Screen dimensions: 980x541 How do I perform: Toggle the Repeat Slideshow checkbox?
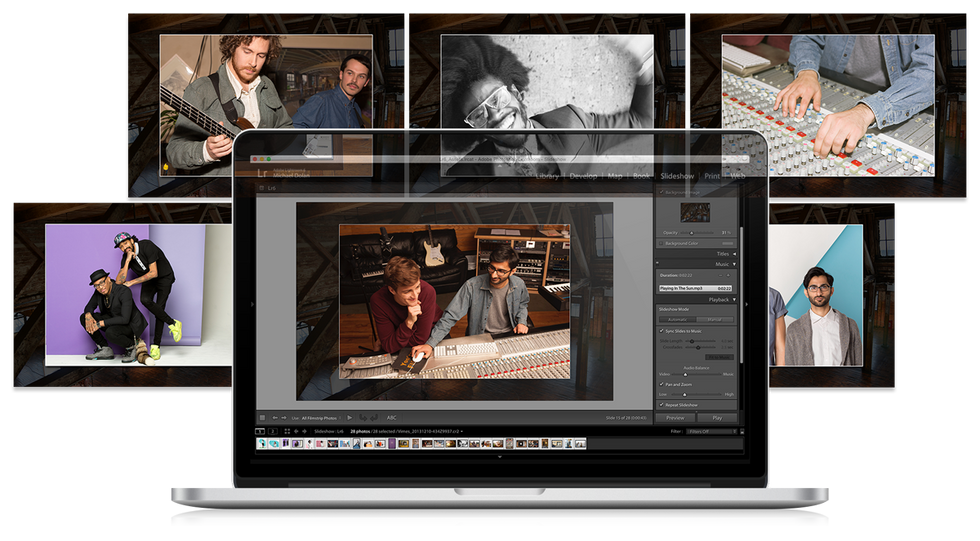(662, 405)
